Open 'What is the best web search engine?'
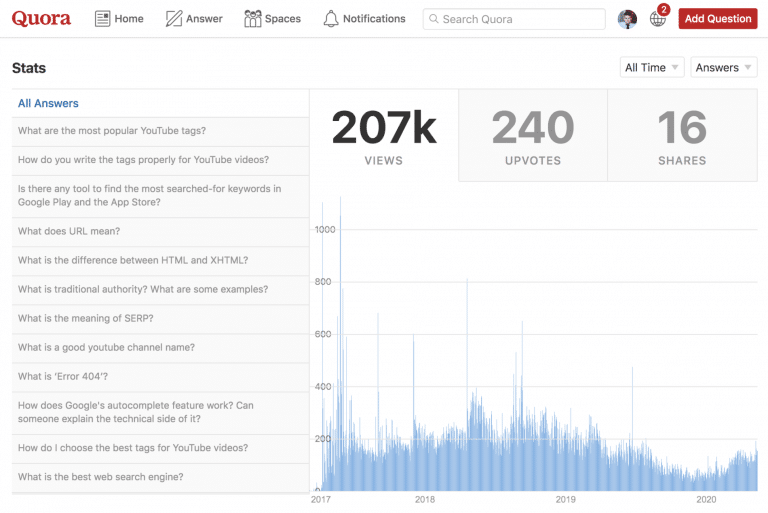The image size is (768, 513). (160, 477)
